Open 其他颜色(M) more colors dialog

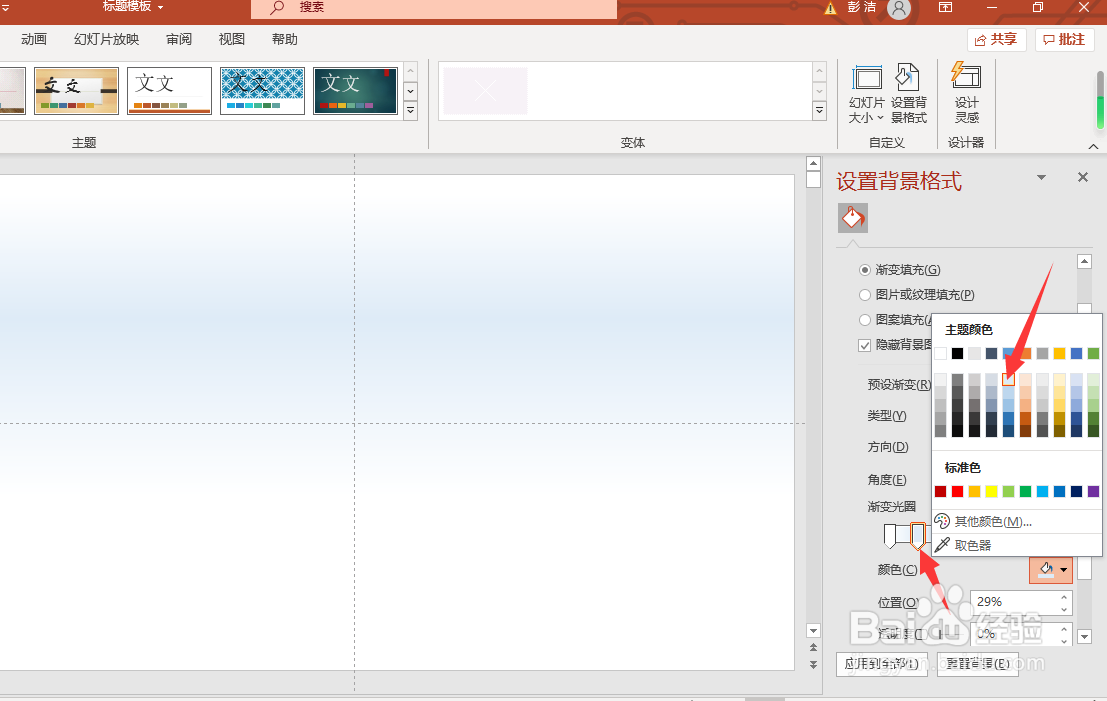[993, 522]
